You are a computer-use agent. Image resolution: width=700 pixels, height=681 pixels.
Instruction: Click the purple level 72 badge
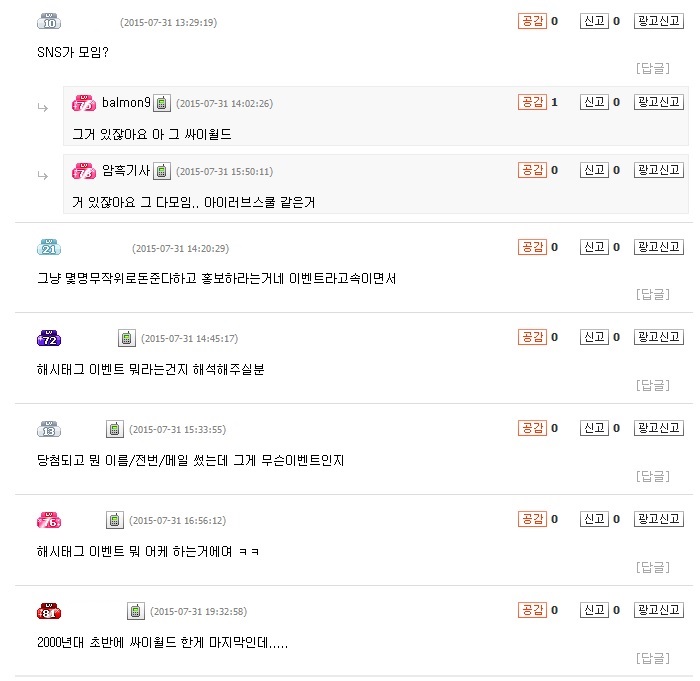tap(49, 338)
